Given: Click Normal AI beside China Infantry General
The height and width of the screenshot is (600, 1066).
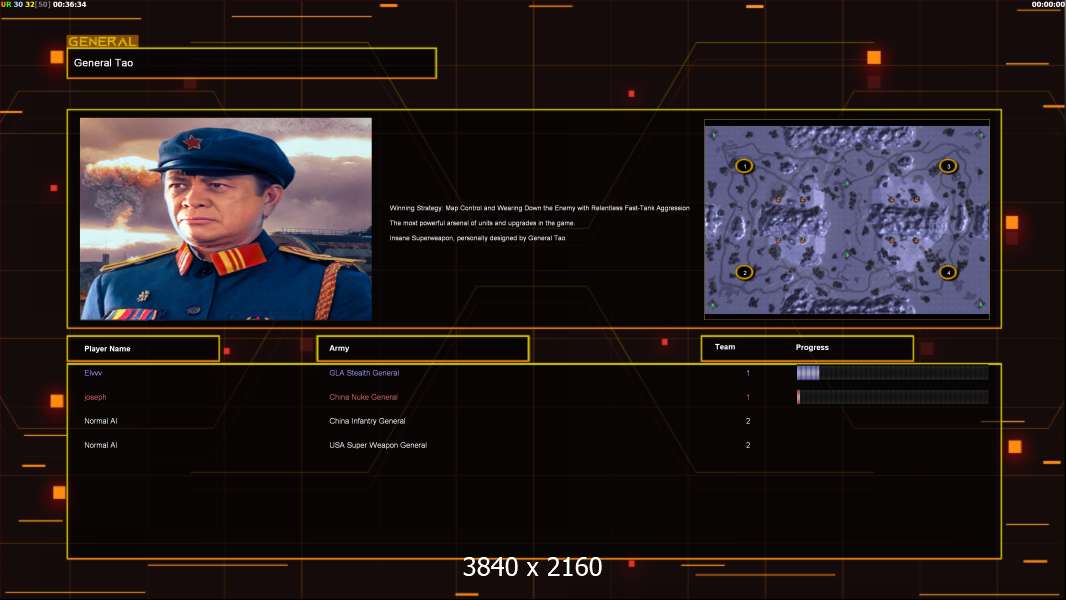Looking at the screenshot, I should pyautogui.click(x=101, y=421).
